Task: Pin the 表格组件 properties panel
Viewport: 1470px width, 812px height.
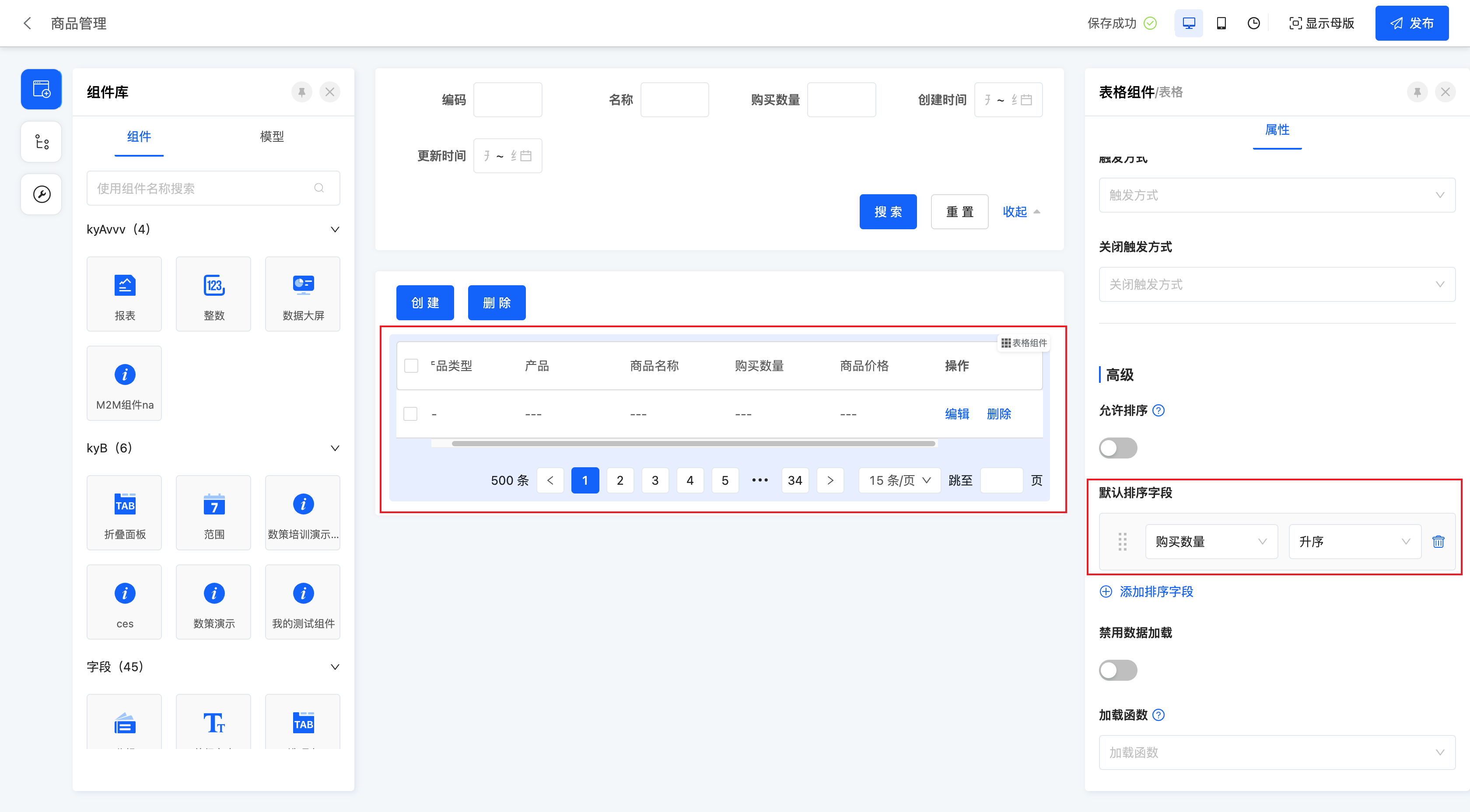Action: click(x=1417, y=92)
